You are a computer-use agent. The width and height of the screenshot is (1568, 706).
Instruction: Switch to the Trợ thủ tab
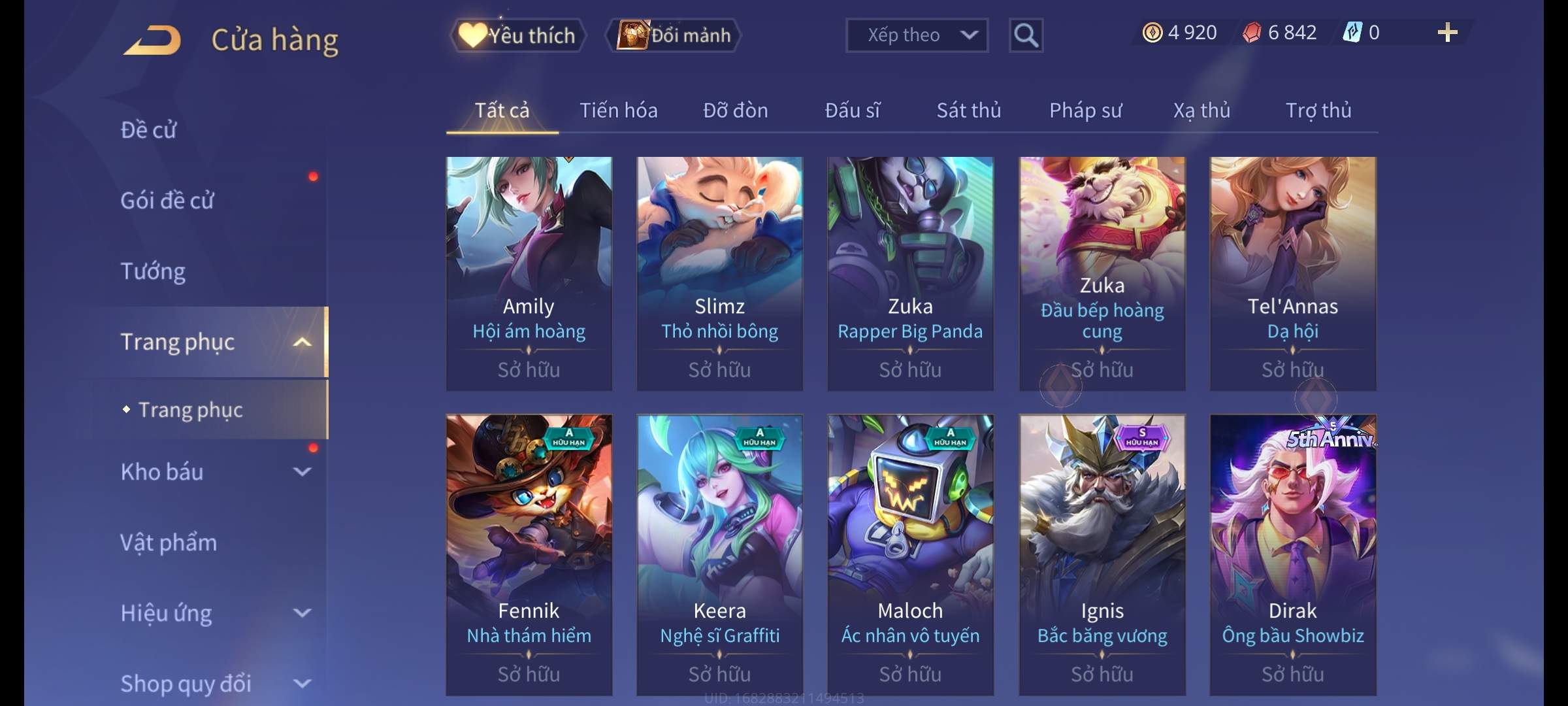click(x=1318, y=110)
